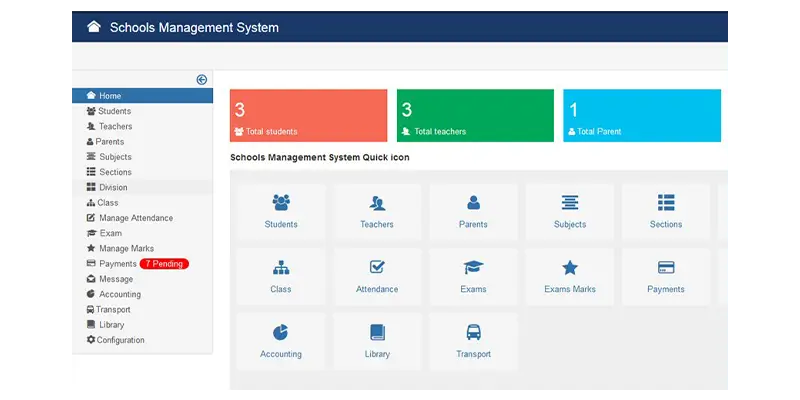
Task: Open Configuration in the sidebar menu
Action: (x=120, y=340)
